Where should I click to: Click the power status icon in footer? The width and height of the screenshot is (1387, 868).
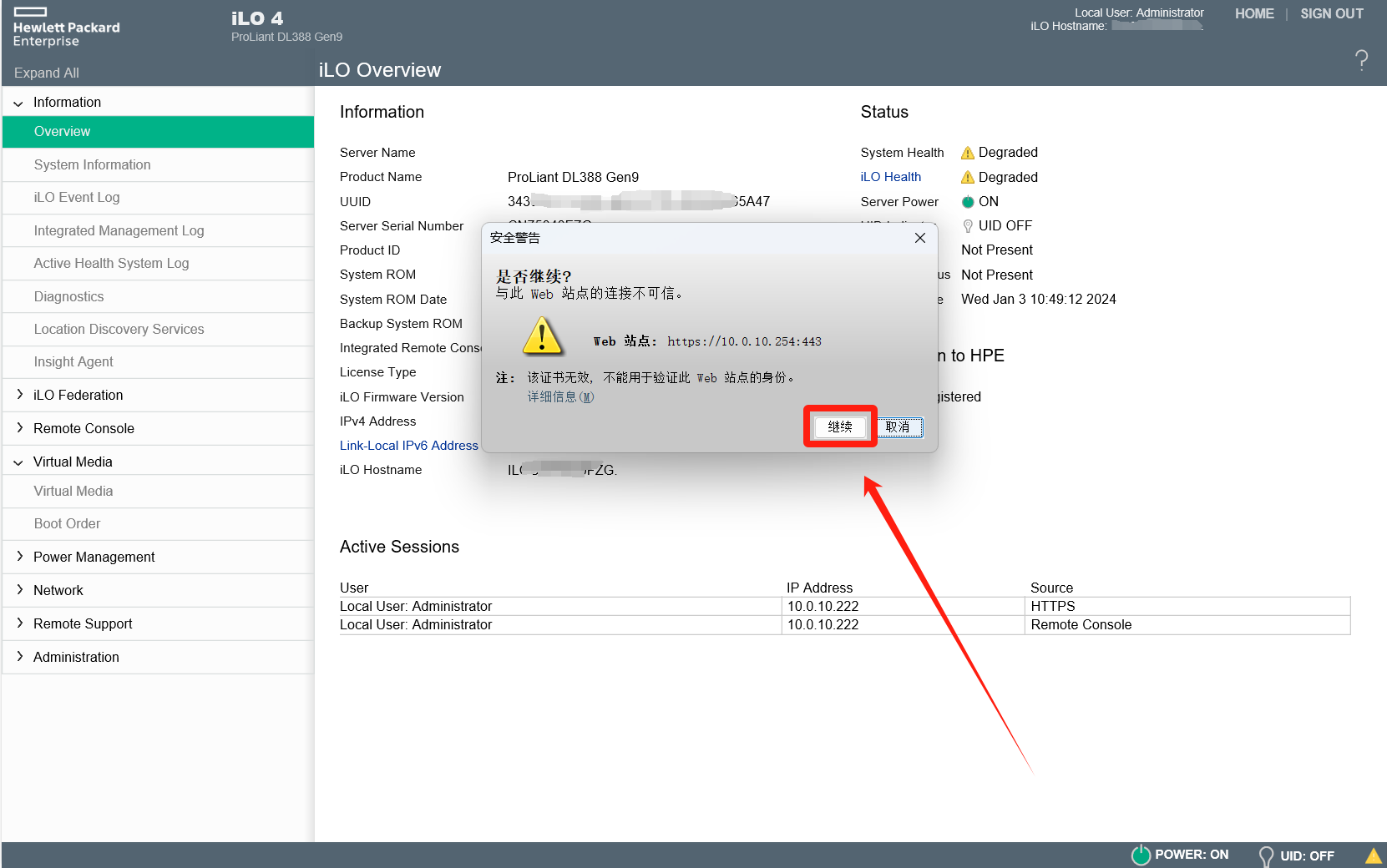1141,855
